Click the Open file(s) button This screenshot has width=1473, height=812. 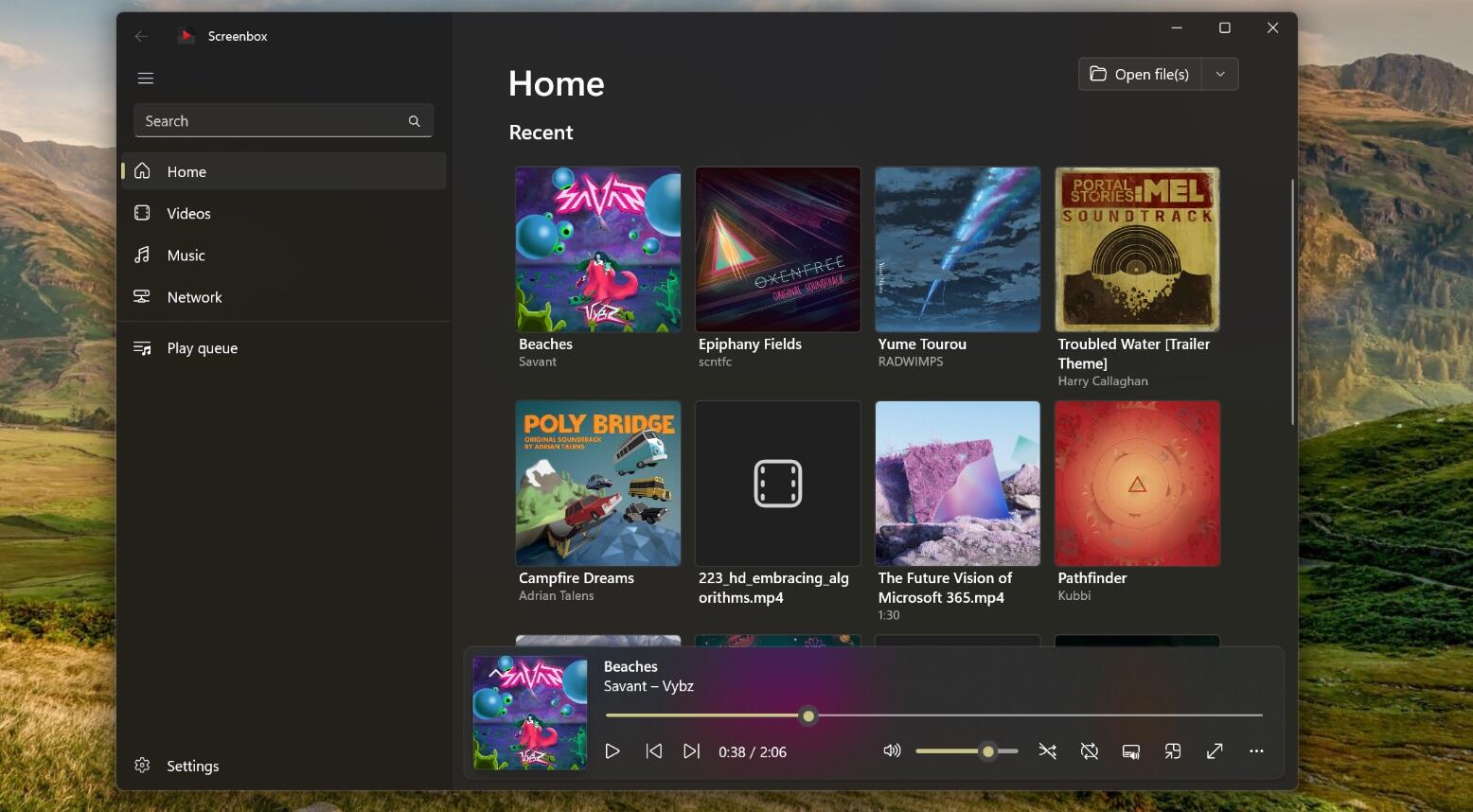coord(1140,74)
